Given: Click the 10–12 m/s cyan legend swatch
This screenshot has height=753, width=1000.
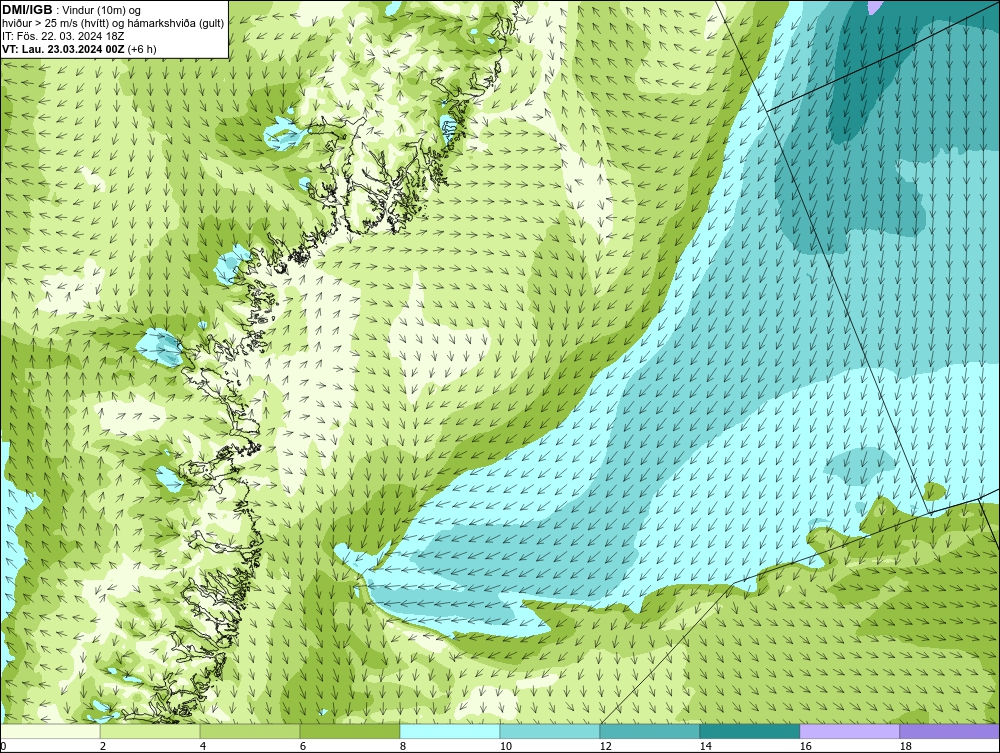Looking at the screenshot, I should point(550,731).
